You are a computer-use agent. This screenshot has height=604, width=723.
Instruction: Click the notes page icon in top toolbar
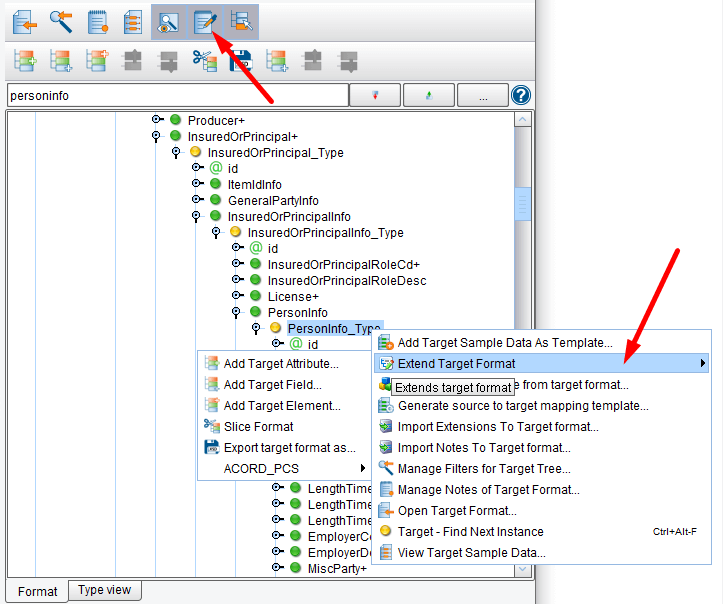click(x=97, y=20)
